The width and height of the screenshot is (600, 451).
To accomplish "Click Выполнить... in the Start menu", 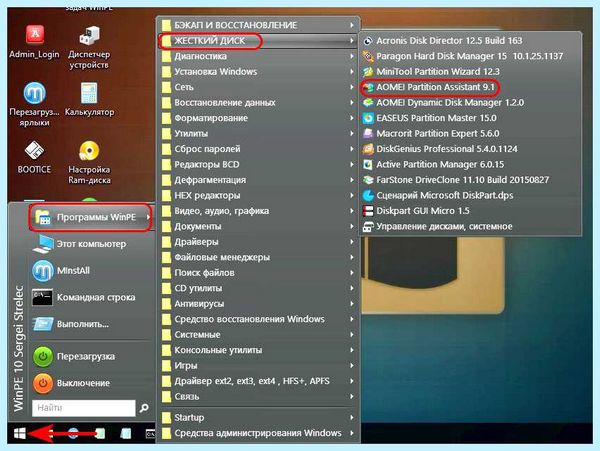I will (x=91, y=324).
